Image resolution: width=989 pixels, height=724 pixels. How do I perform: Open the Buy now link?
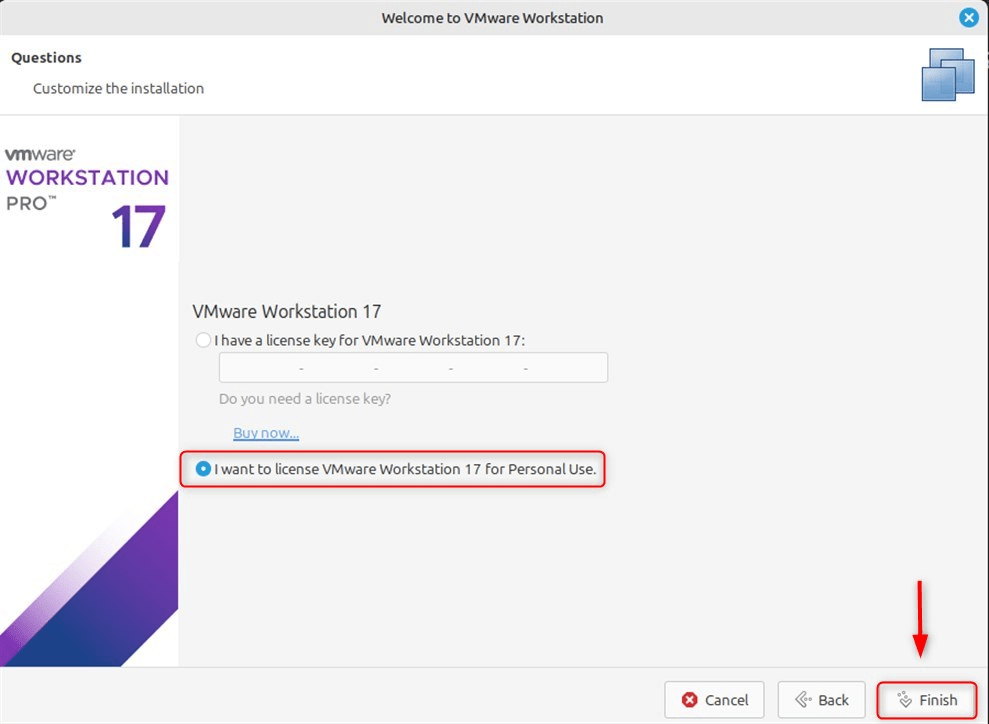pos(266,433)
